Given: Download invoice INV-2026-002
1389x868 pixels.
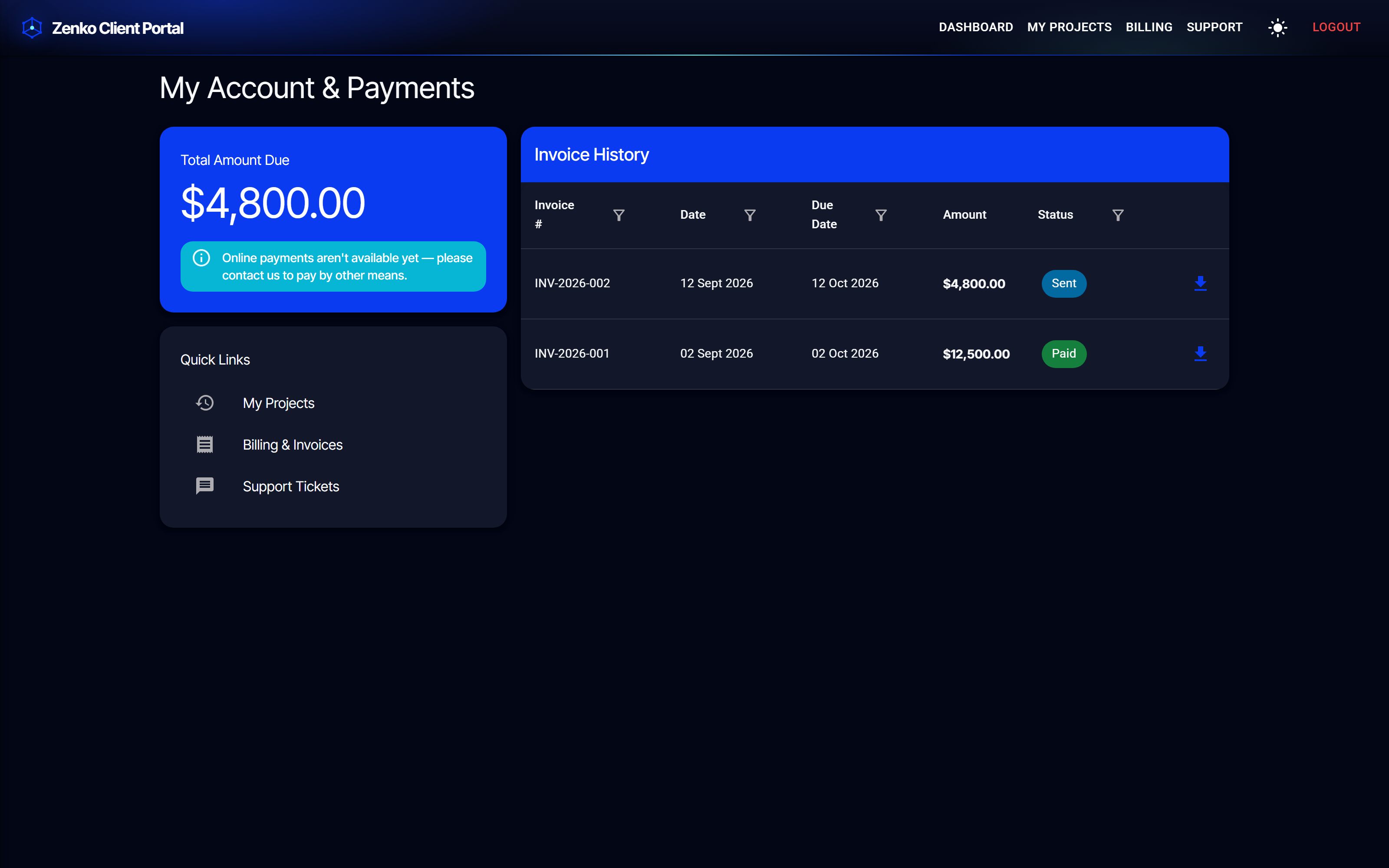Looking at the screenshot, I should (x=1200, y=283).
